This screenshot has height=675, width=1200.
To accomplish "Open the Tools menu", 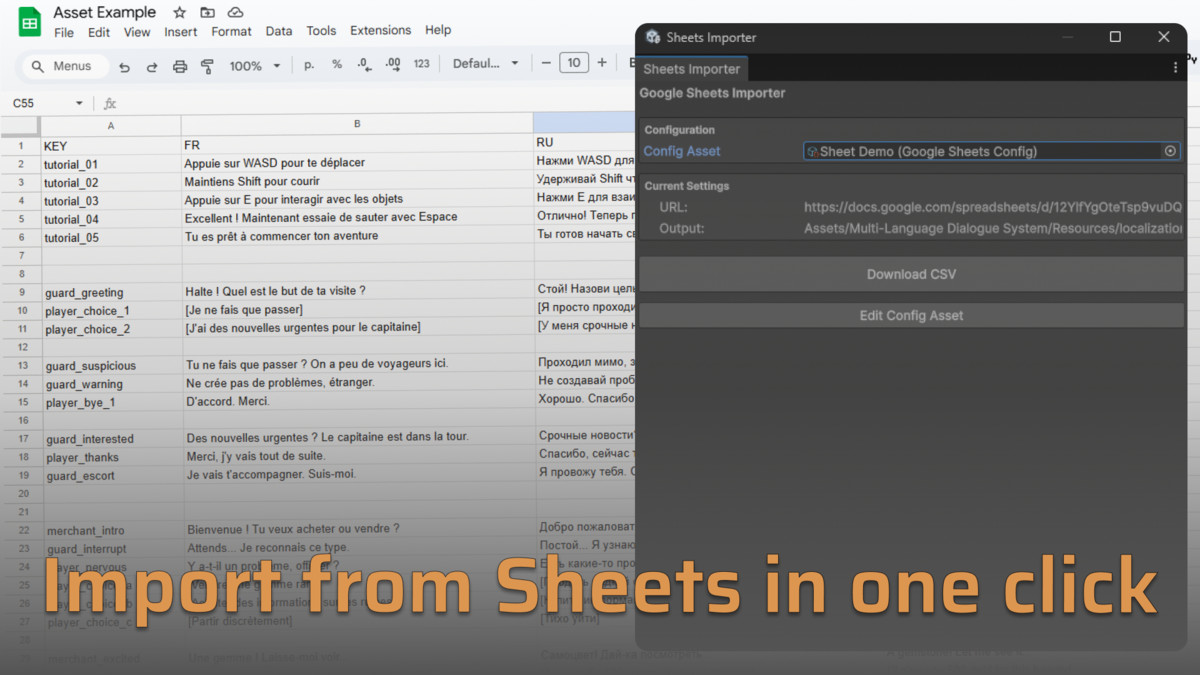I will click(321, 31).
